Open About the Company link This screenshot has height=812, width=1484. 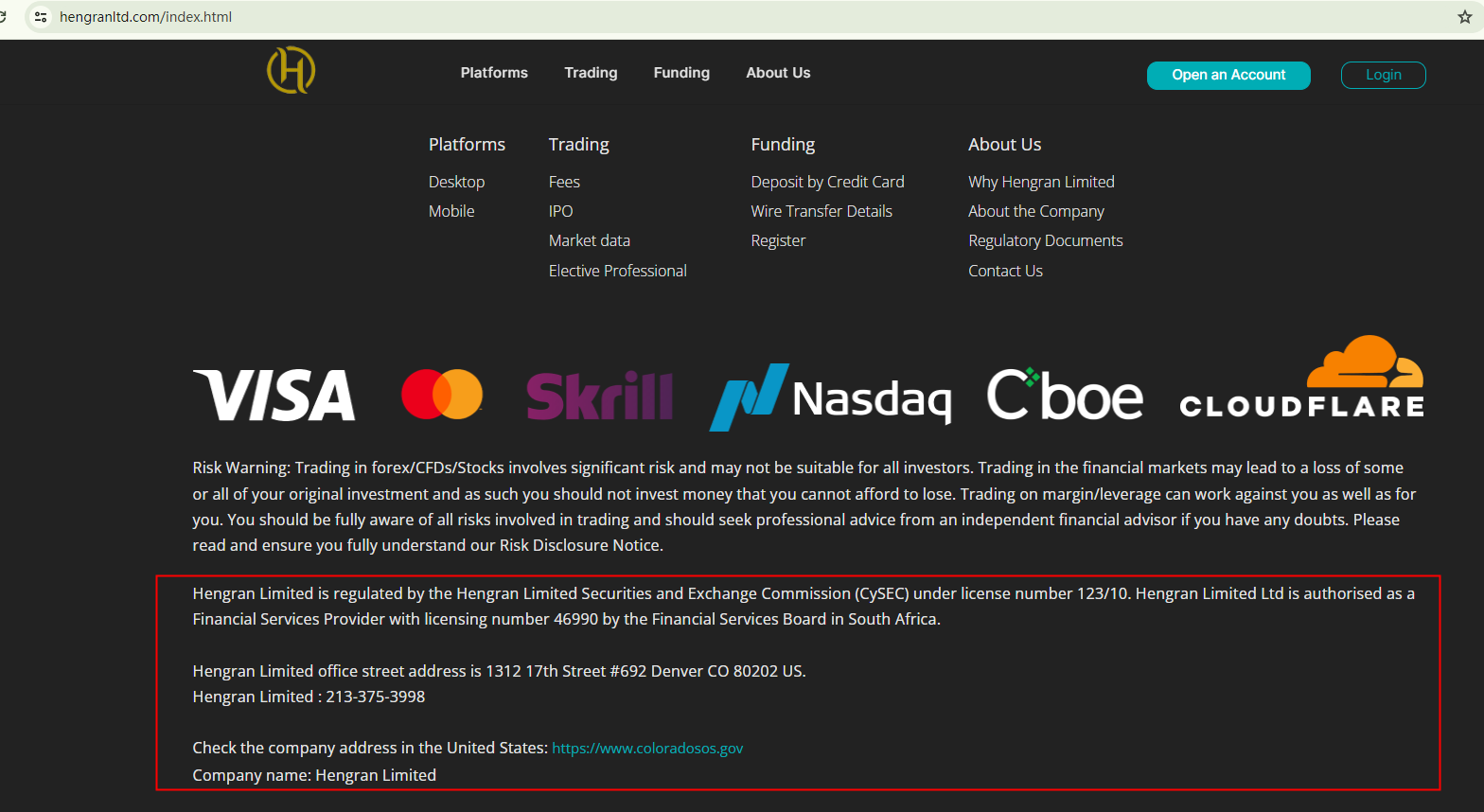click(x=1036, y=211)
